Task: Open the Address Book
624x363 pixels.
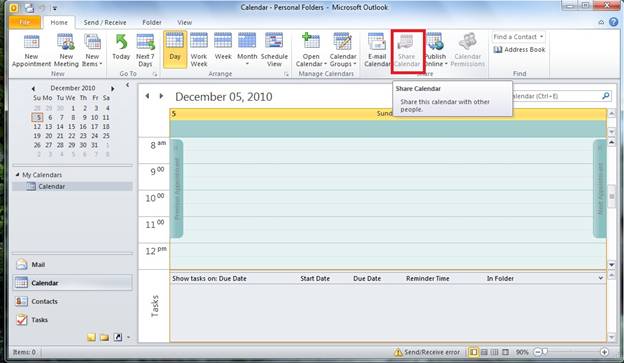Action: [x=519, y=50]
